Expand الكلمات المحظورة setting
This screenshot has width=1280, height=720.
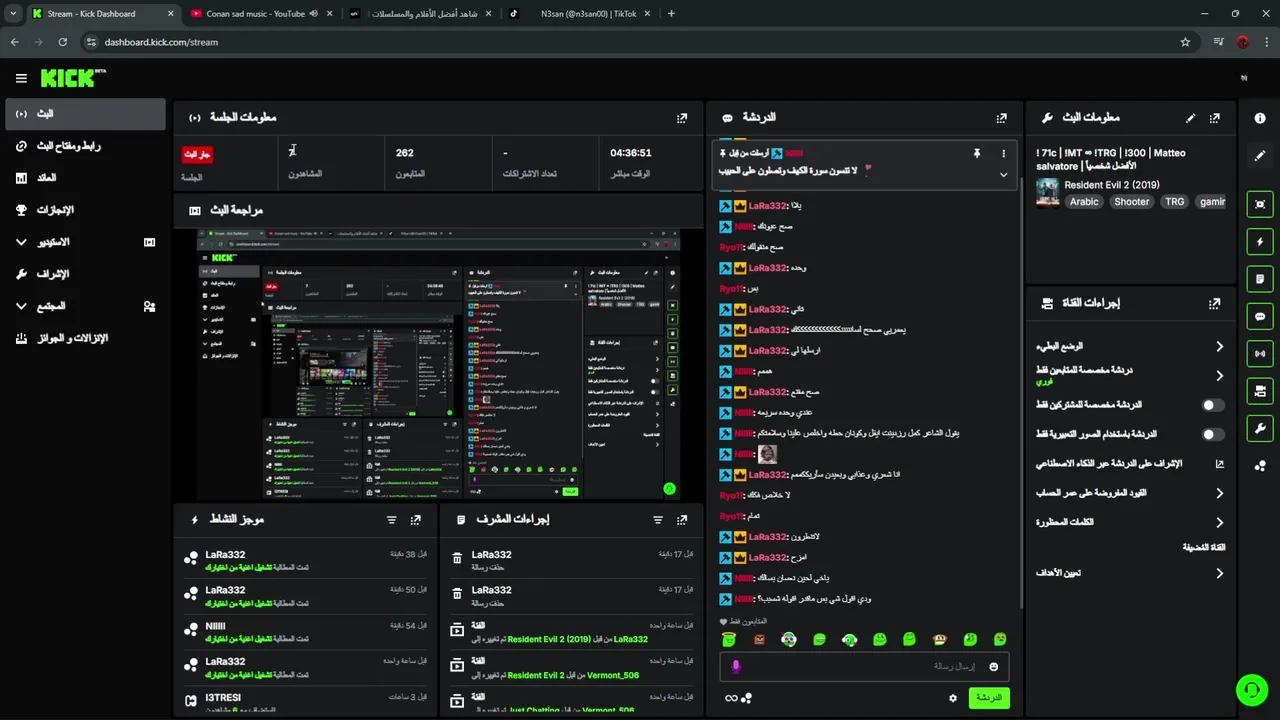coord(1219,522)
